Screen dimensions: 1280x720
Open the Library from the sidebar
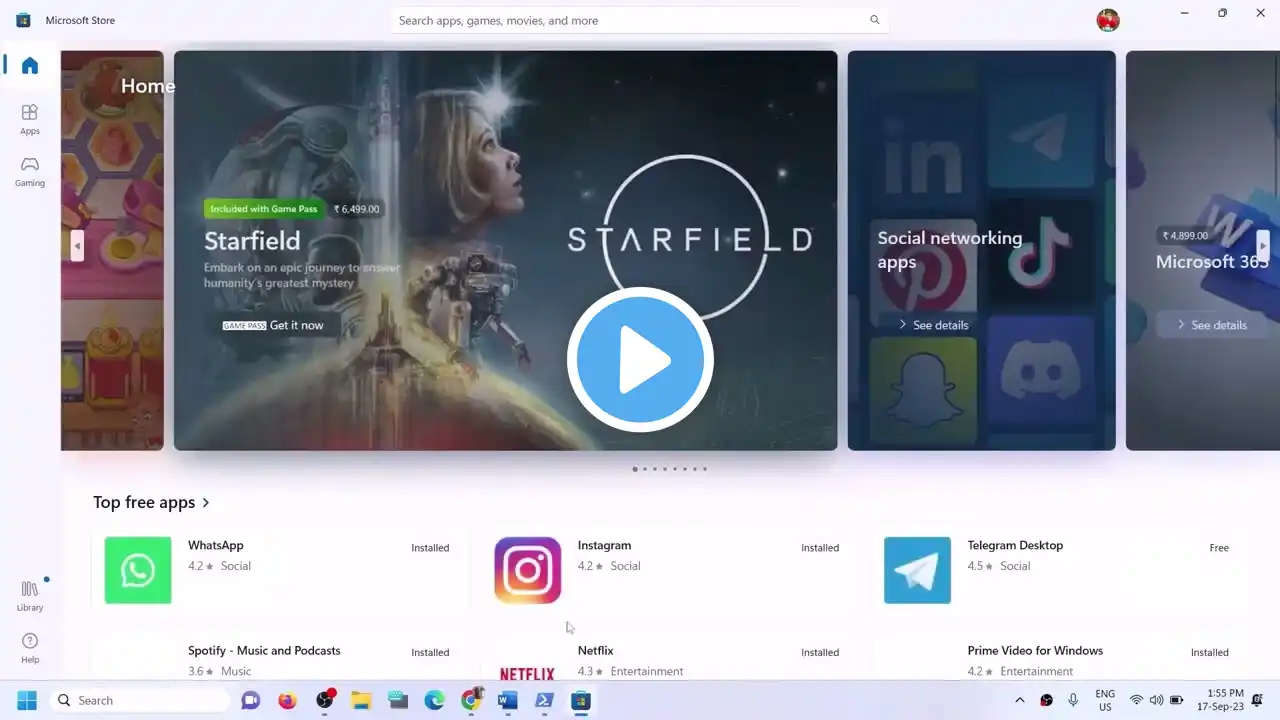point(30,596)
